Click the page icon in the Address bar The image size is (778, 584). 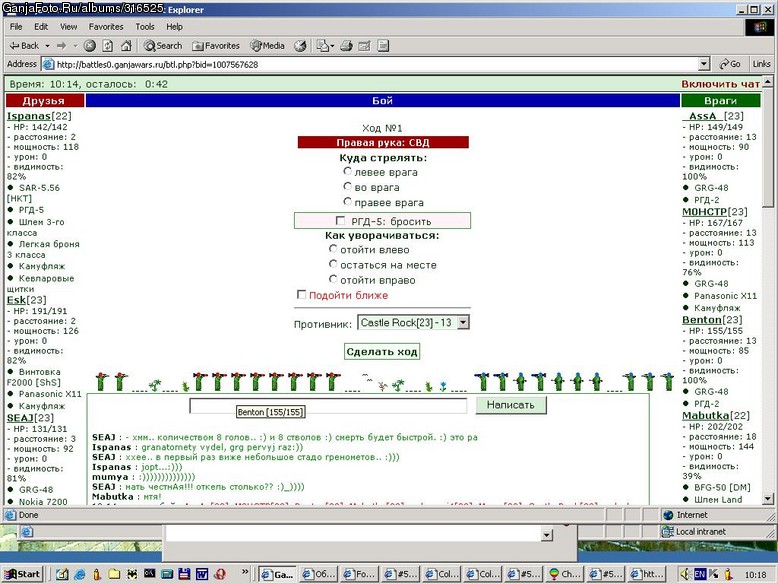[48, 64]
